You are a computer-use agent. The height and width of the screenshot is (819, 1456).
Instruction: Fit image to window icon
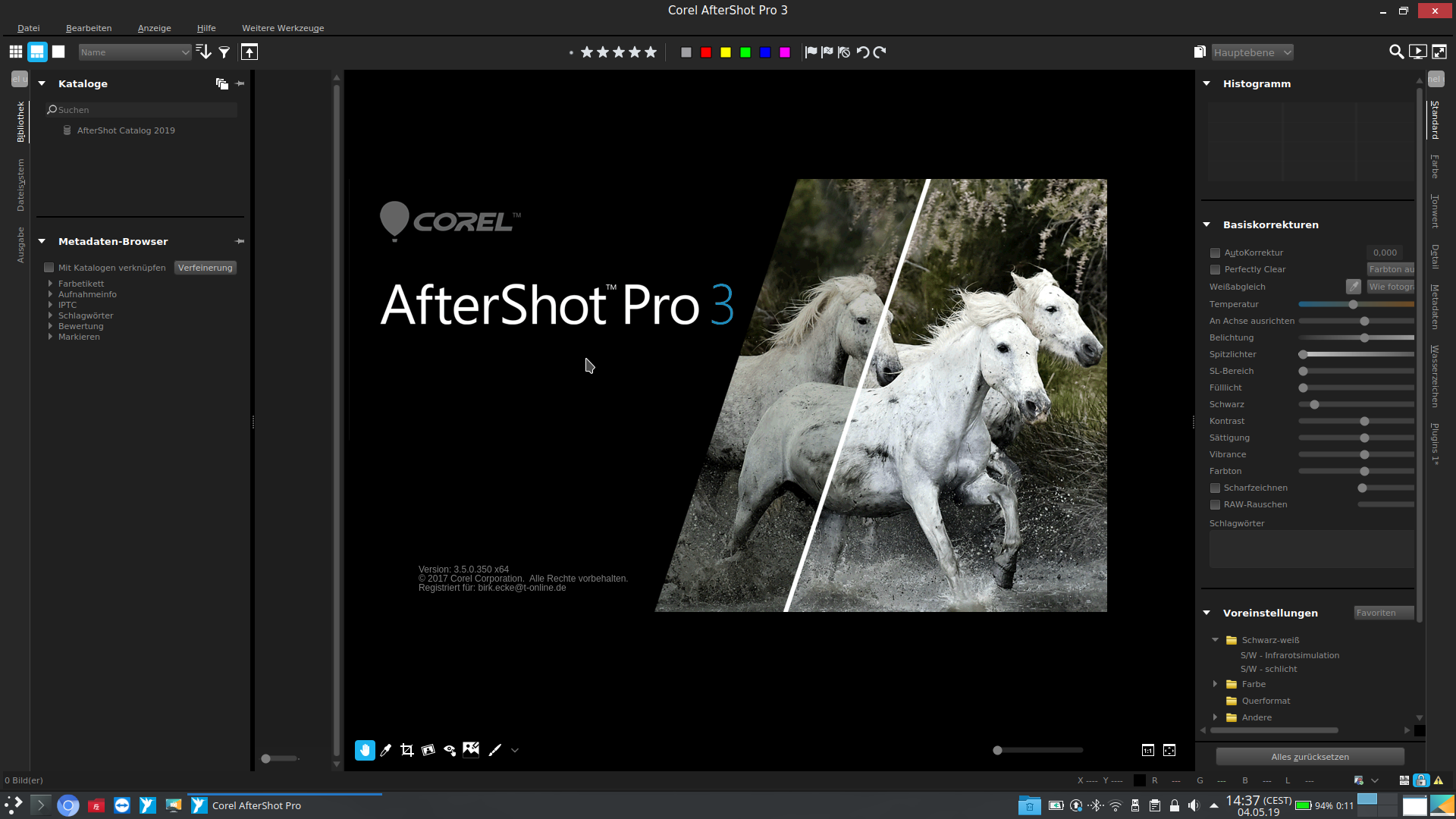point(1169,750)
